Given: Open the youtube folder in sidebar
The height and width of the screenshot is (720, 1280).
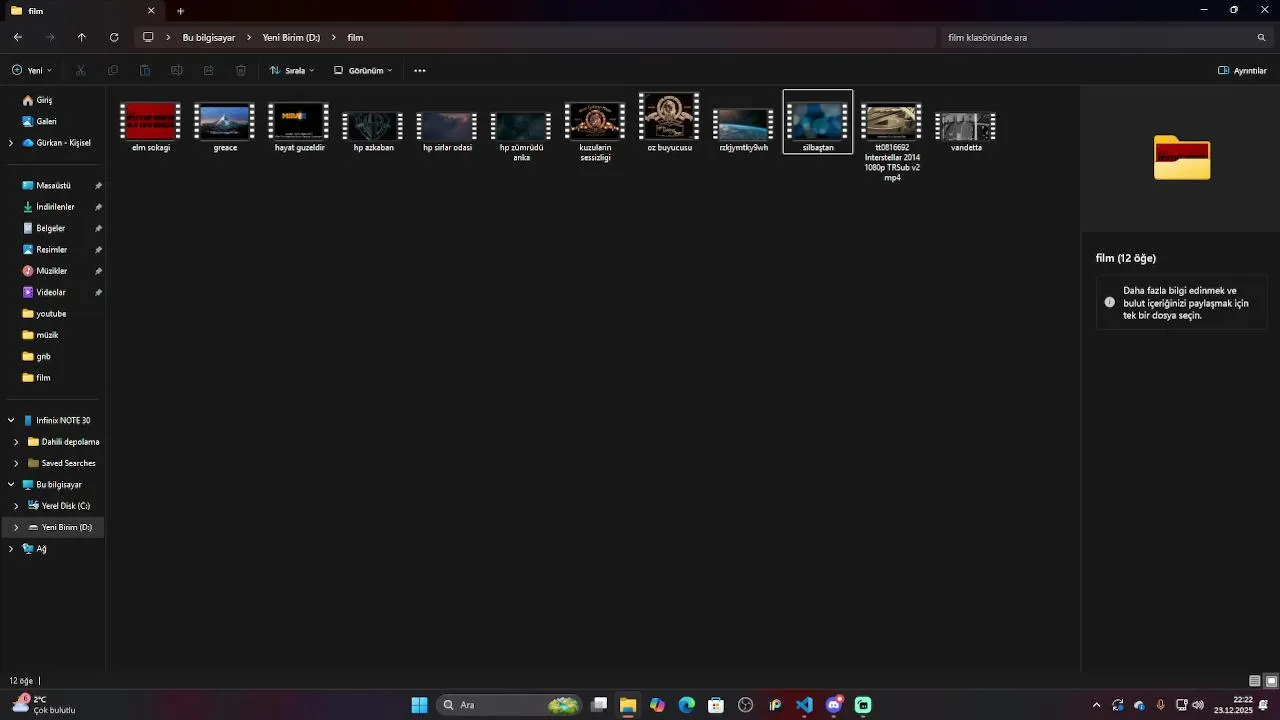Looking at the screenshot, I should point(51,314).
